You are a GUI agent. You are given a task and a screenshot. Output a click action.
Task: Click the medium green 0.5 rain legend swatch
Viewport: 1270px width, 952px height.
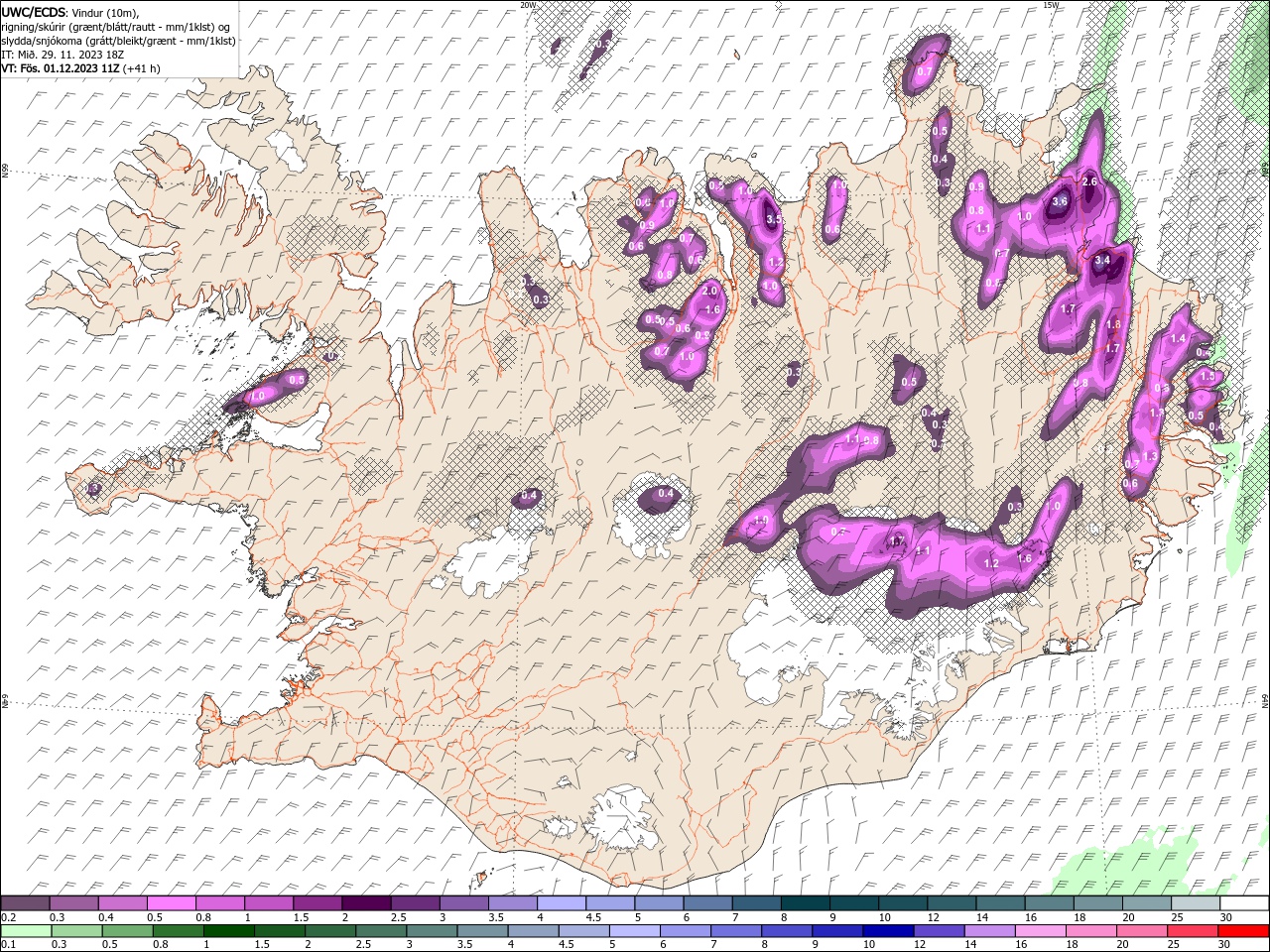point(128,931)
